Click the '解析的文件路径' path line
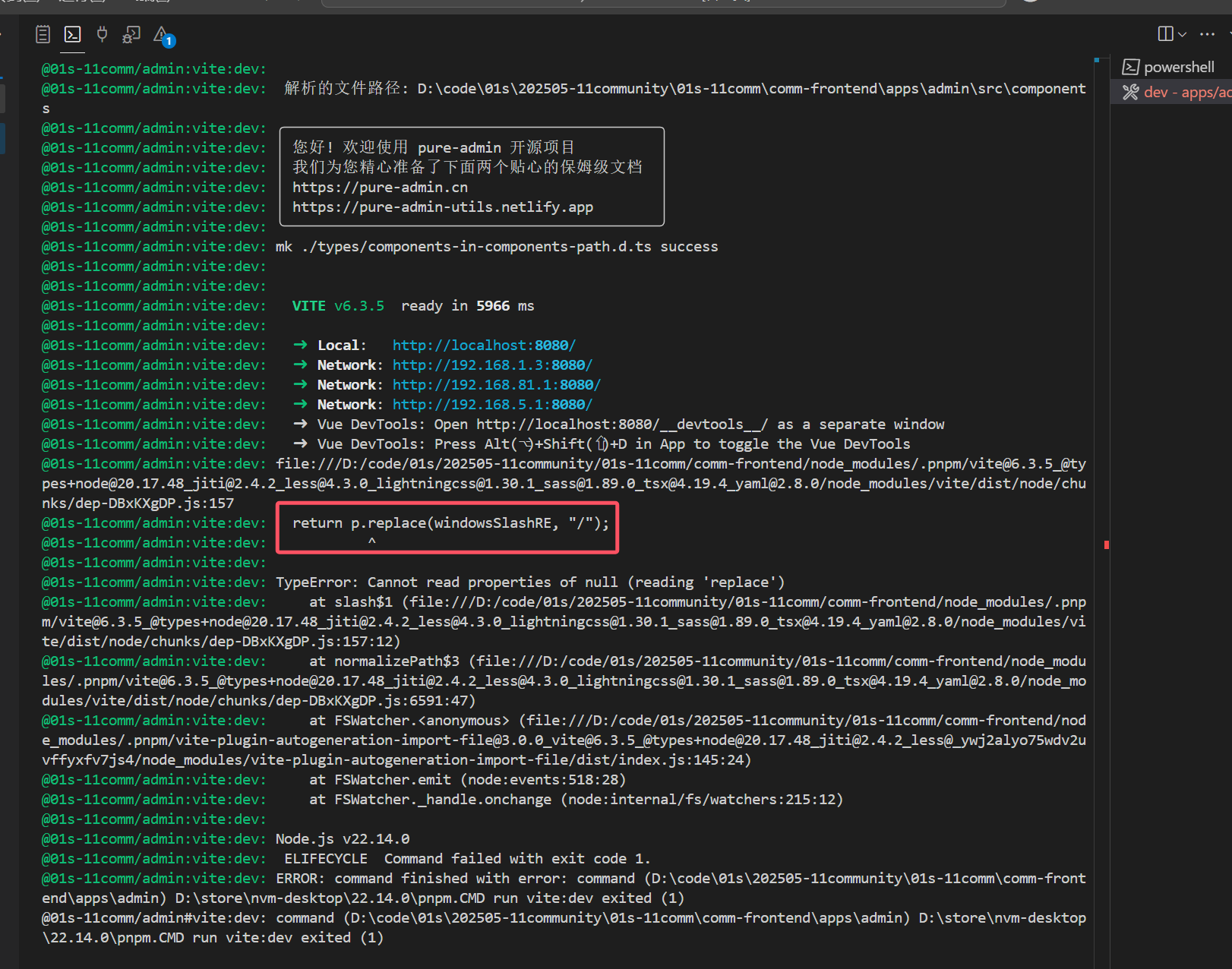The width and height of the screenshot is (1232, 969). click(564, 99)
